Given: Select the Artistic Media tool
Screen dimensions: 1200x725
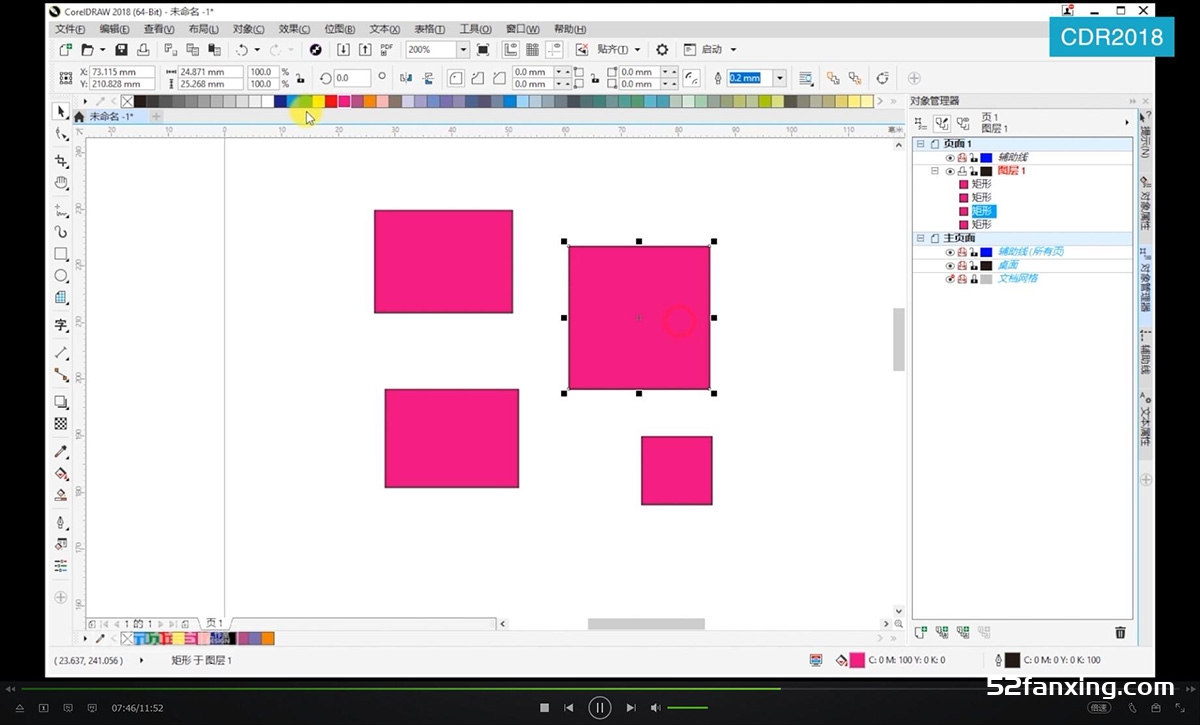Looking at the screenshot, I should tap(61, 232).
